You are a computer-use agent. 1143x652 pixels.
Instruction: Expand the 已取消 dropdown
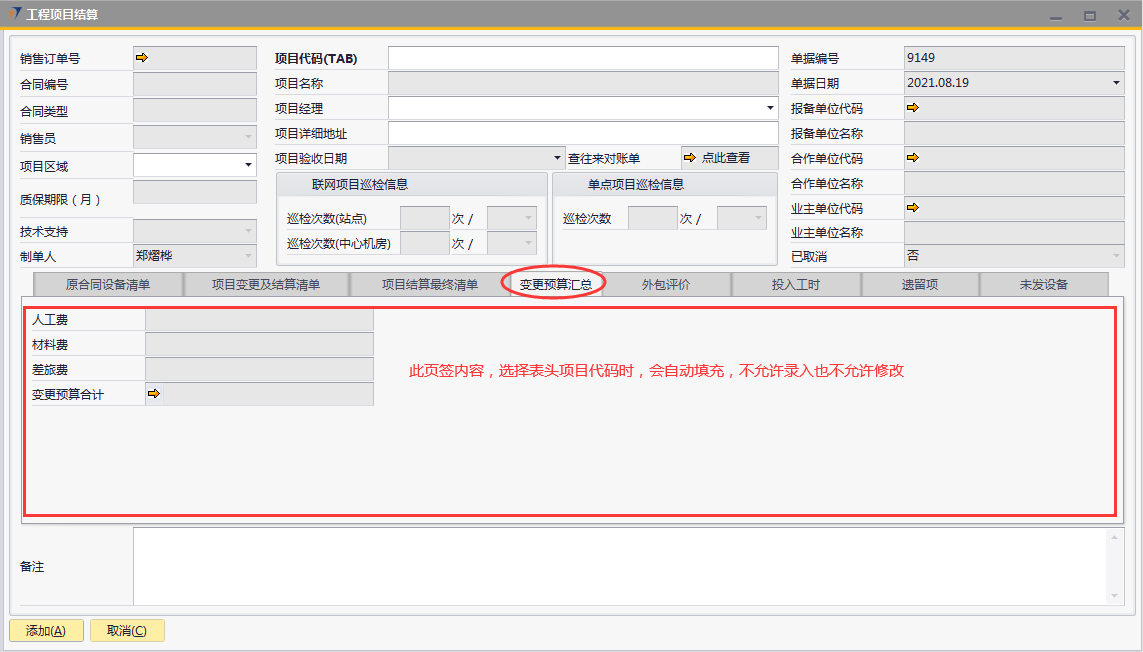(x=1116, y=256)
